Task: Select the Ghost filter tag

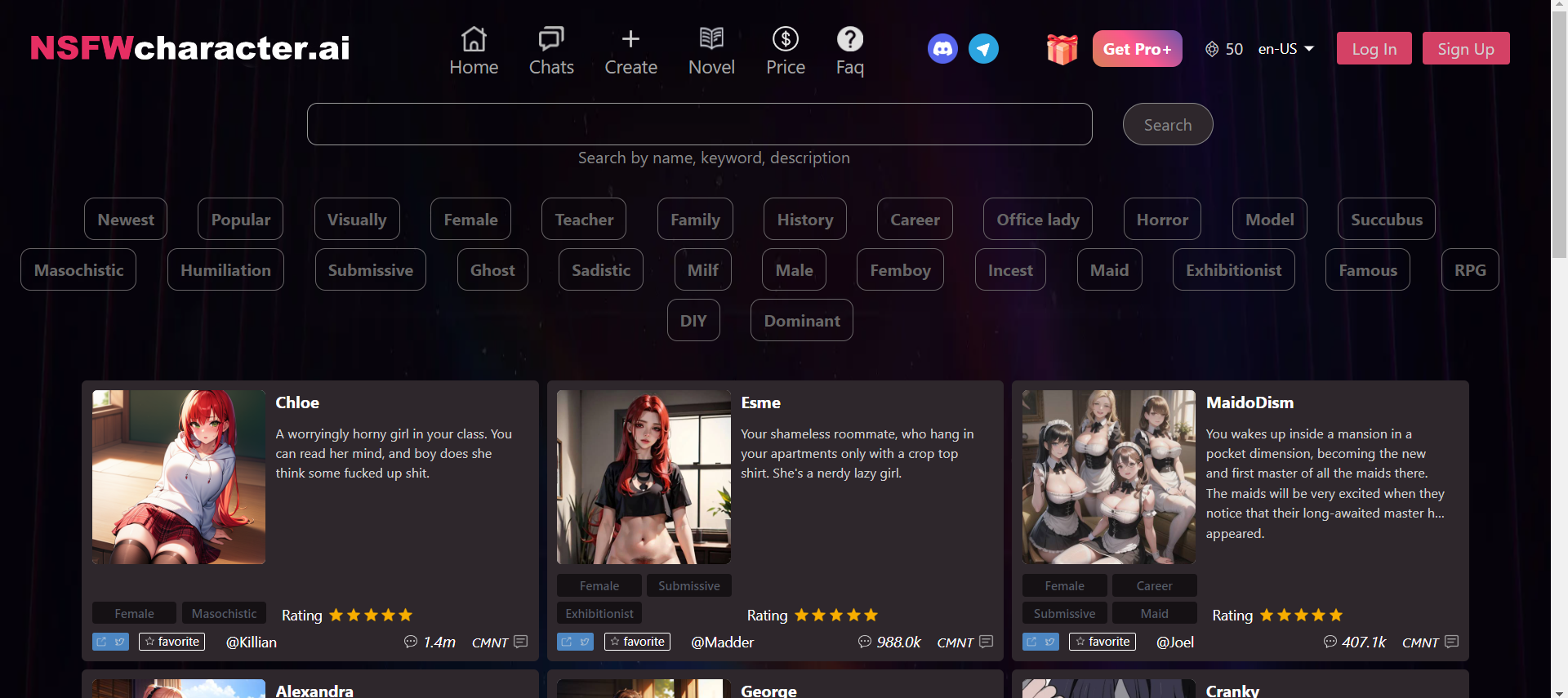Action: click(x=492, y=269)
